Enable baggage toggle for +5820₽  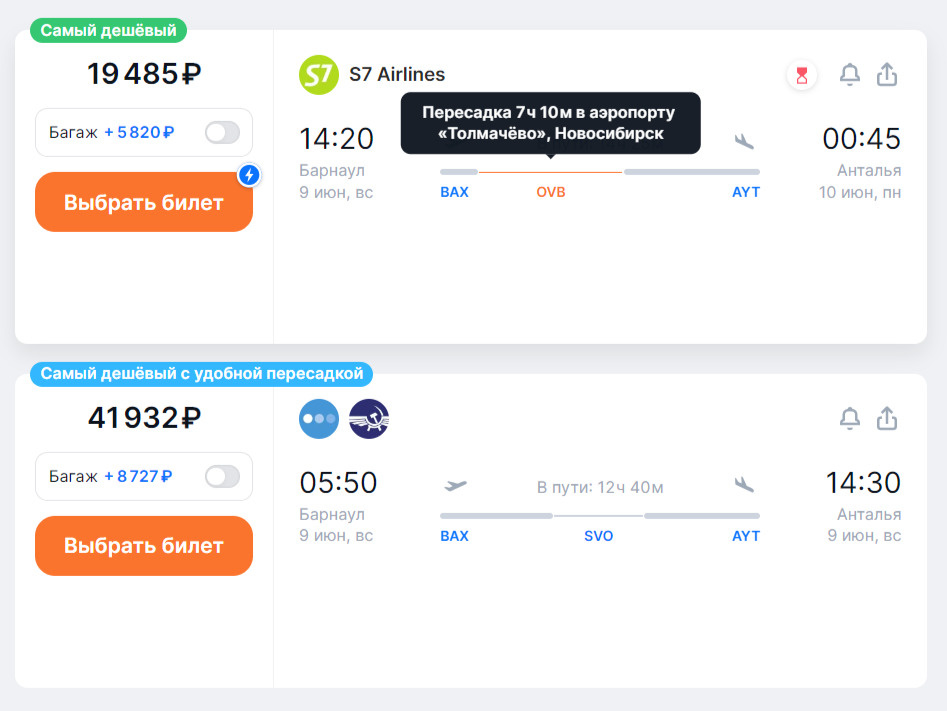coord(222,132)
